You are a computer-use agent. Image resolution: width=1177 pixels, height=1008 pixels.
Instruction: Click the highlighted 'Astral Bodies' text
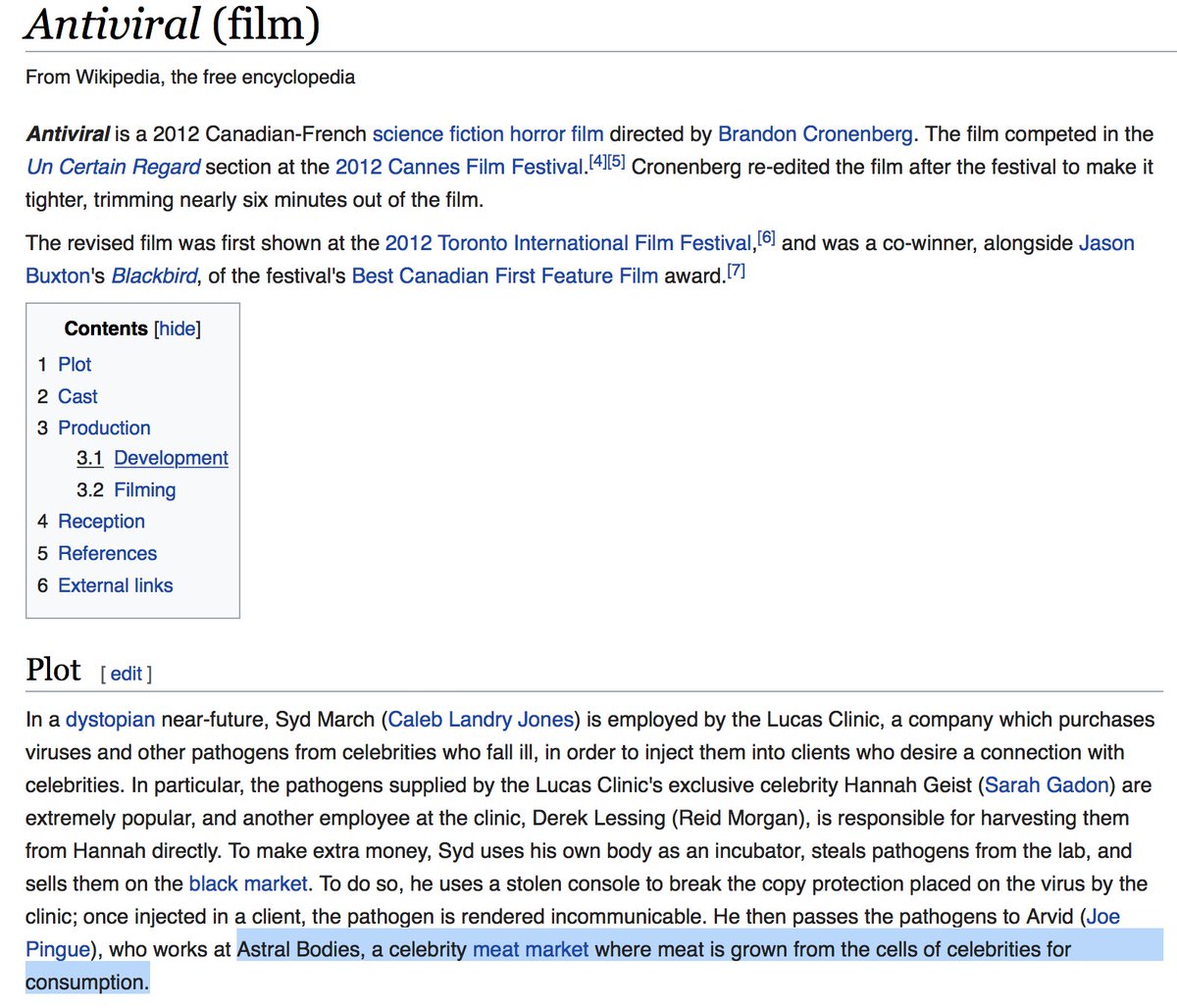pyautogui.click(x=298, y=949)
